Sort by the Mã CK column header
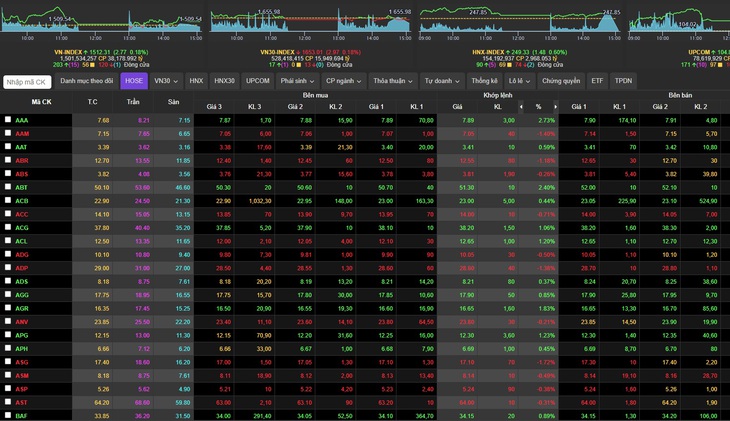 [x=41, y=102]
